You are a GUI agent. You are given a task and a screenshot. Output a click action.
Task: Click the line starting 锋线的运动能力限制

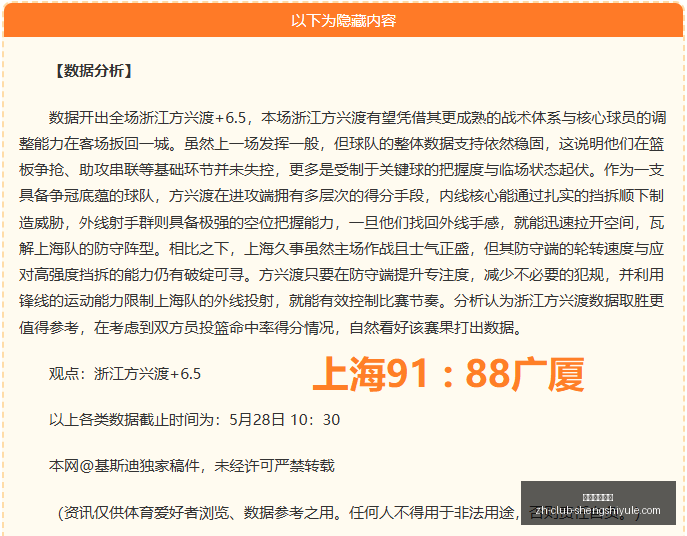pyautogui.click(x=341, y=301)
